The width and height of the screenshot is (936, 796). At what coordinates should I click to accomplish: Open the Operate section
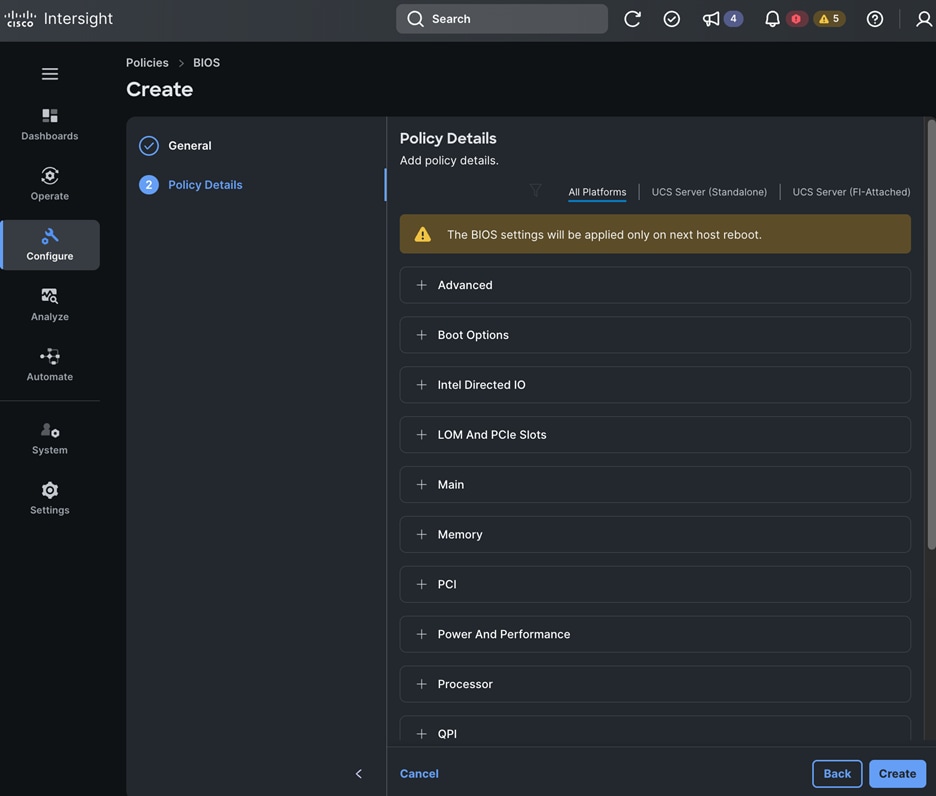click(50, 184)
